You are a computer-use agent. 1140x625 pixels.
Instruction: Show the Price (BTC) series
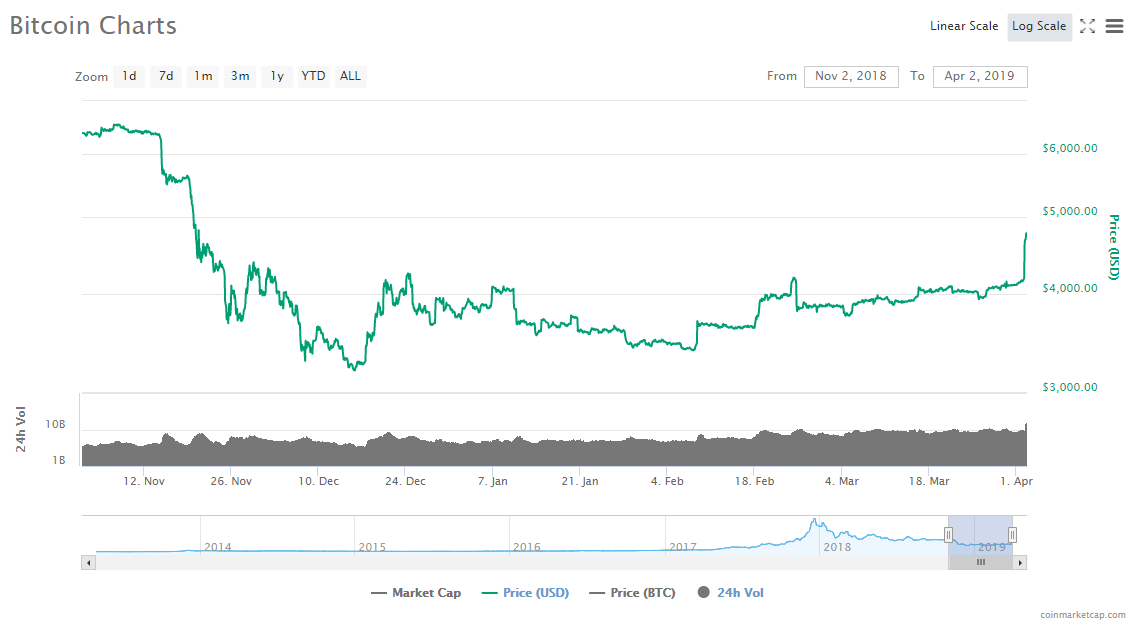[x=632, y=593]
